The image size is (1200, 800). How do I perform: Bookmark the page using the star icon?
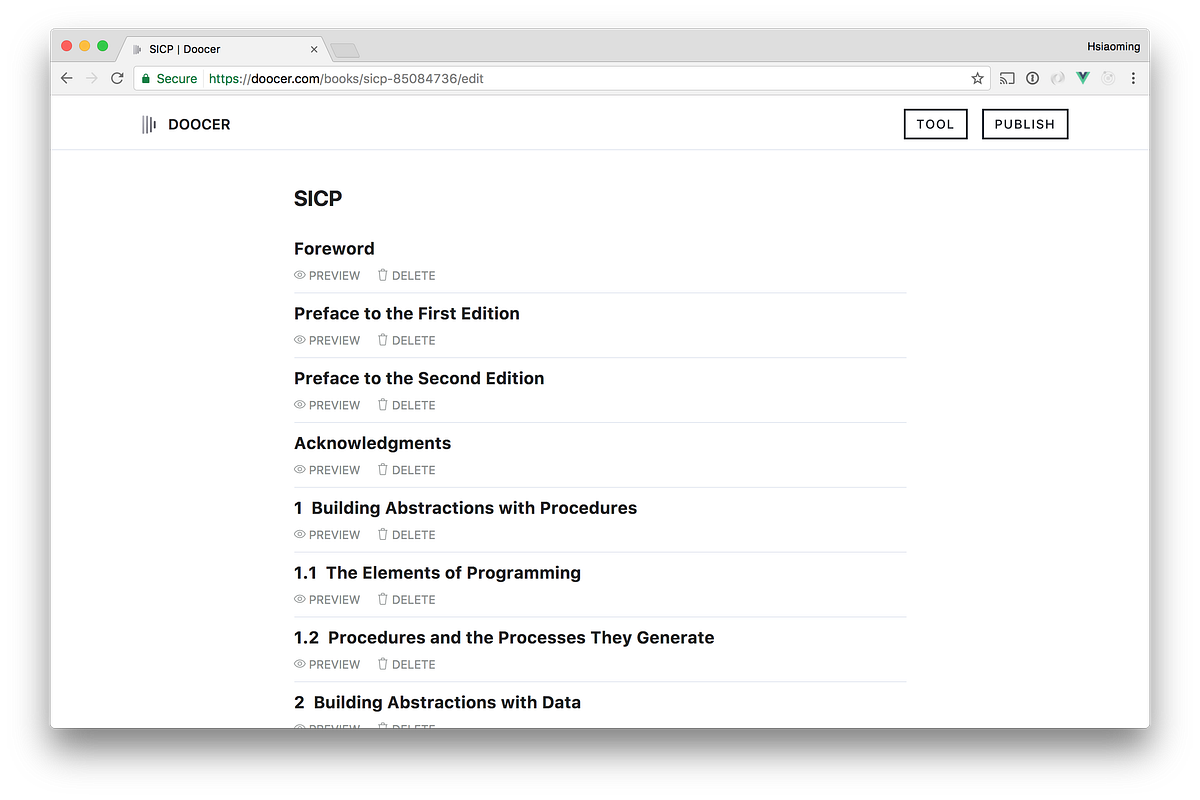976,77
